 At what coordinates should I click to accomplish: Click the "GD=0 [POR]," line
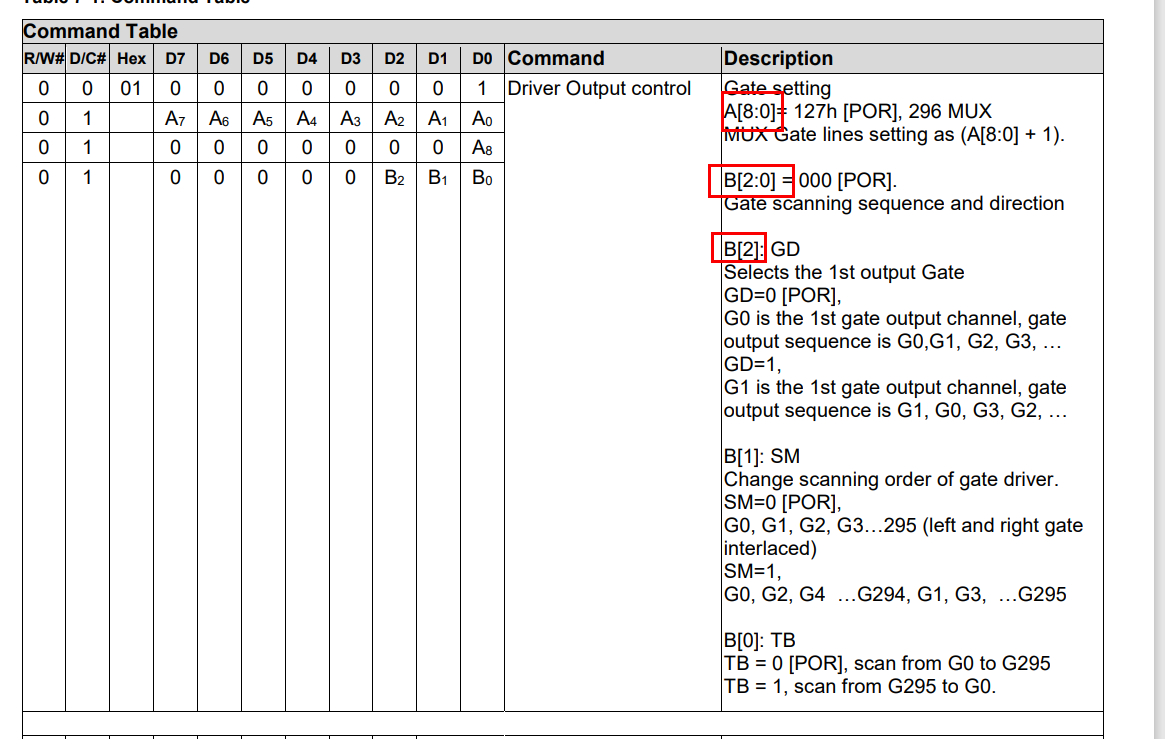point(782,296)
